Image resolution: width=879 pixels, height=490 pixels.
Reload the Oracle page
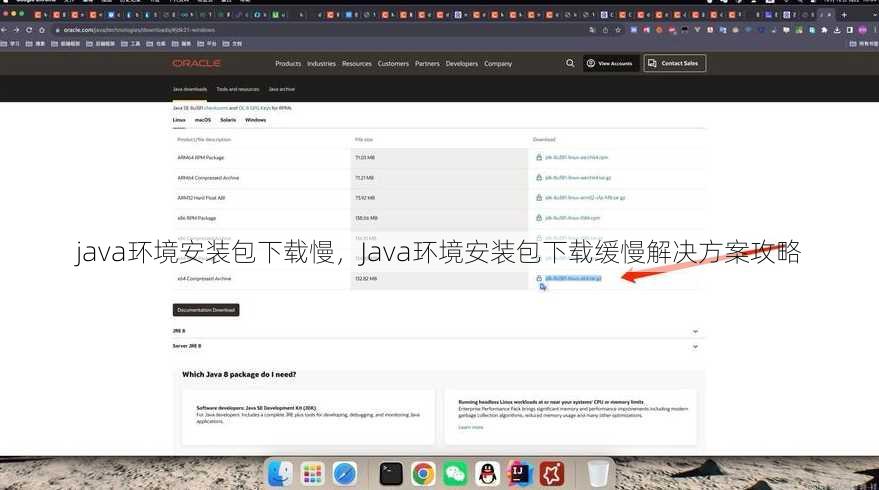29,30
